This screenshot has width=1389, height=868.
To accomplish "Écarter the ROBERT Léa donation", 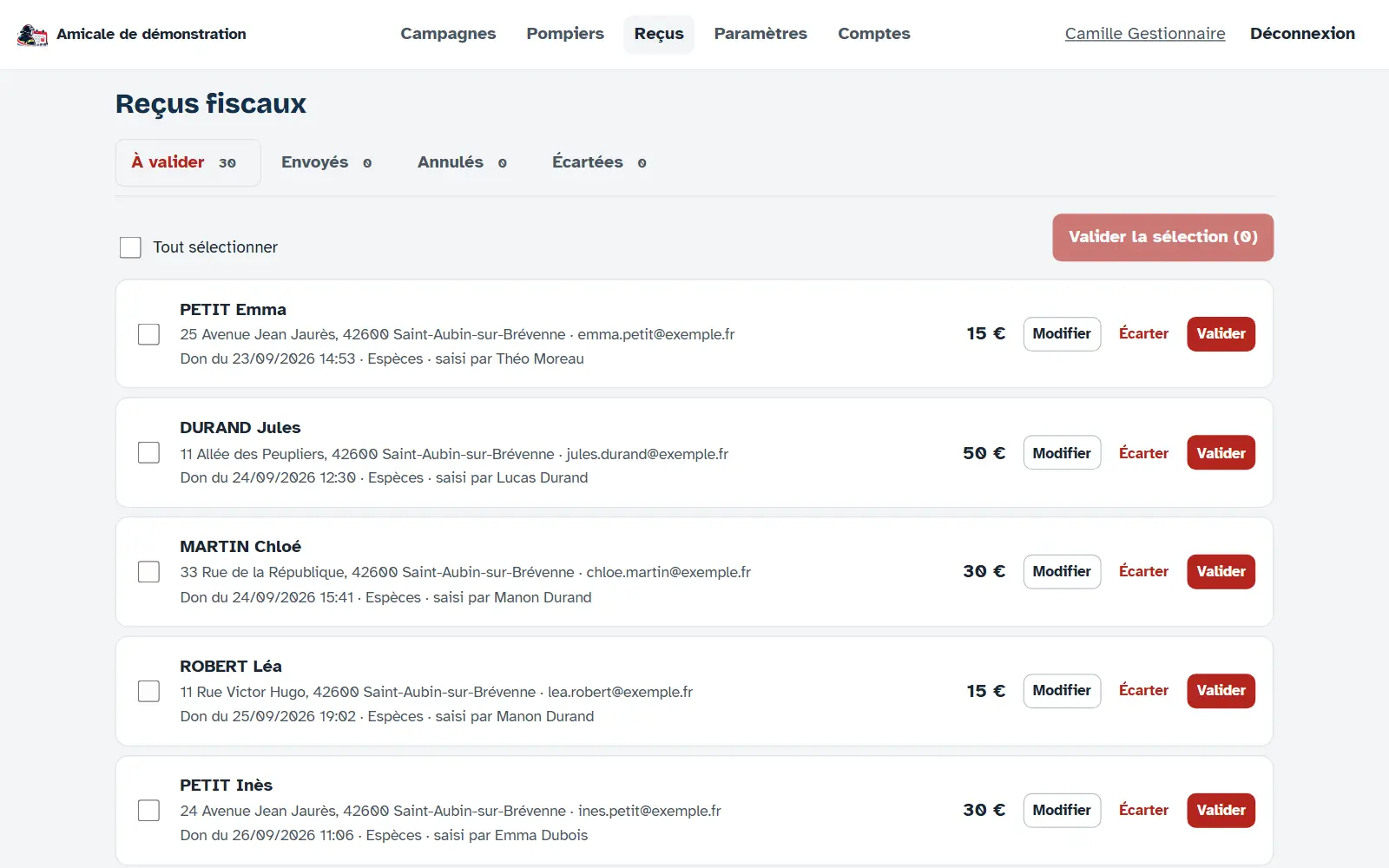I will click(1143, 691).
